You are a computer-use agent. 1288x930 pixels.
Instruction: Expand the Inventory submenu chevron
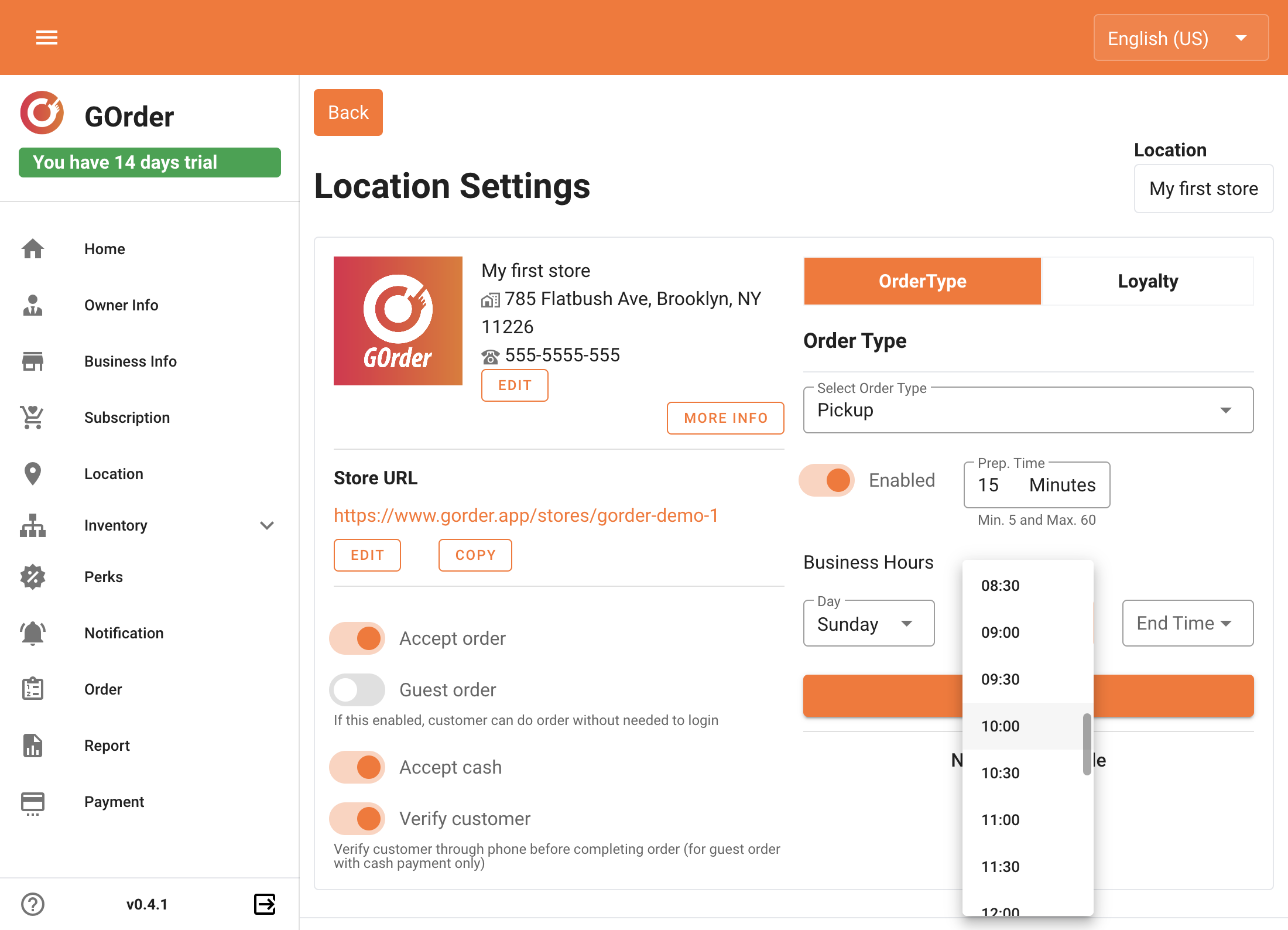(267, 525)
